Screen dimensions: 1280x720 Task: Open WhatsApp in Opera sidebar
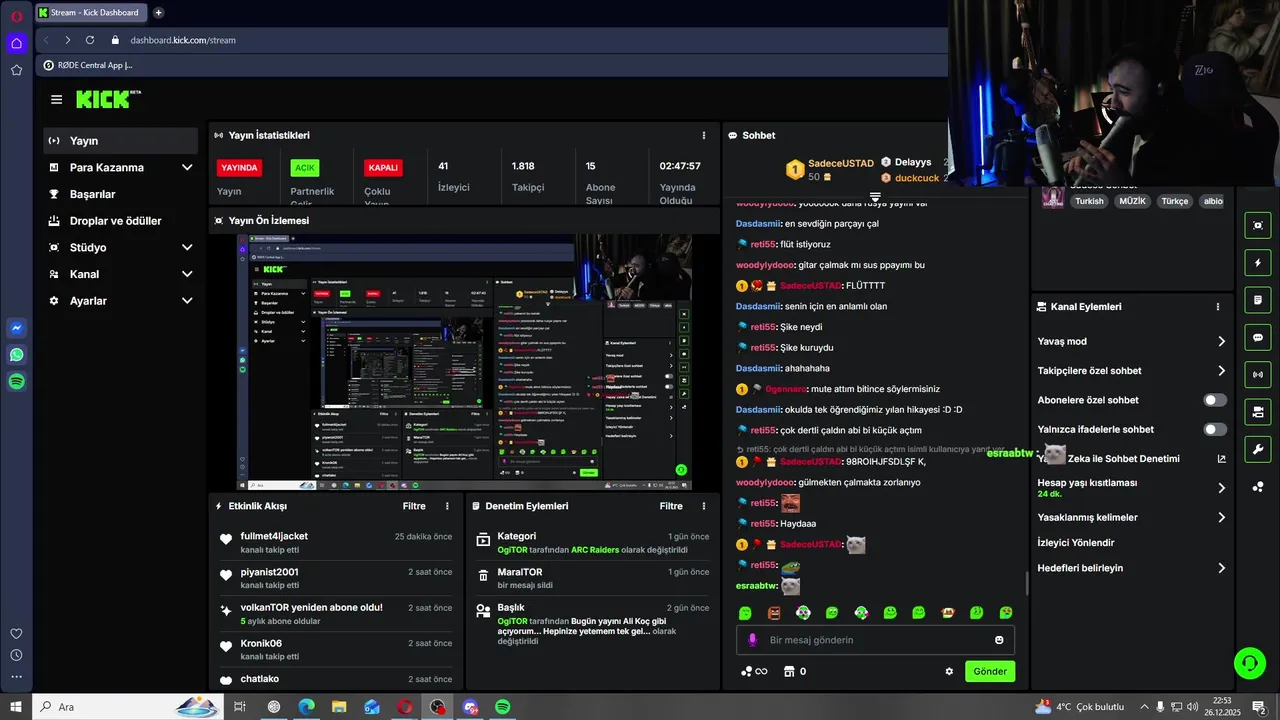(x=17, y=355)
